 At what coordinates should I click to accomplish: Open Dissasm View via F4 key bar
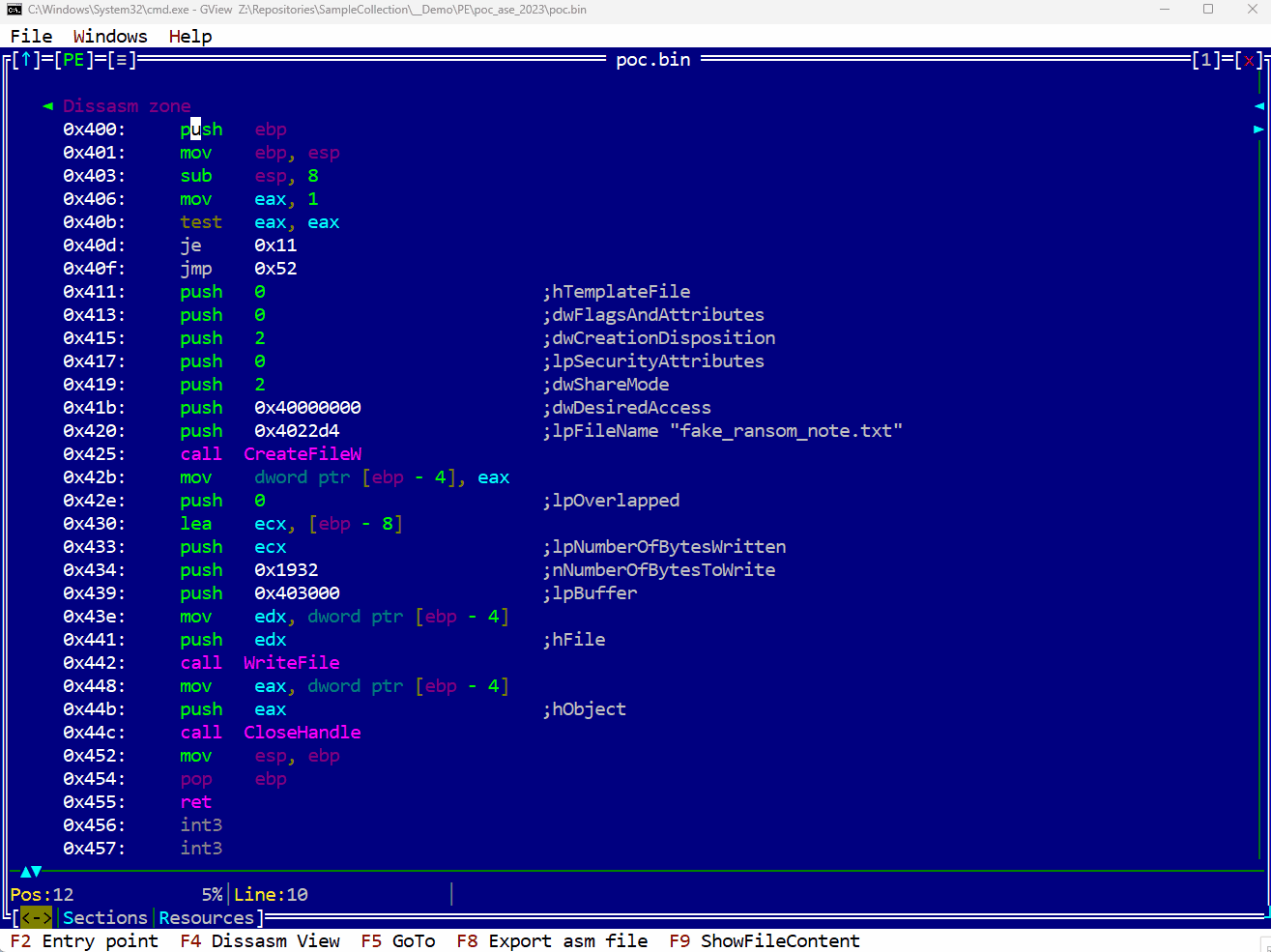pyautogui.click(x=260, y=941)
